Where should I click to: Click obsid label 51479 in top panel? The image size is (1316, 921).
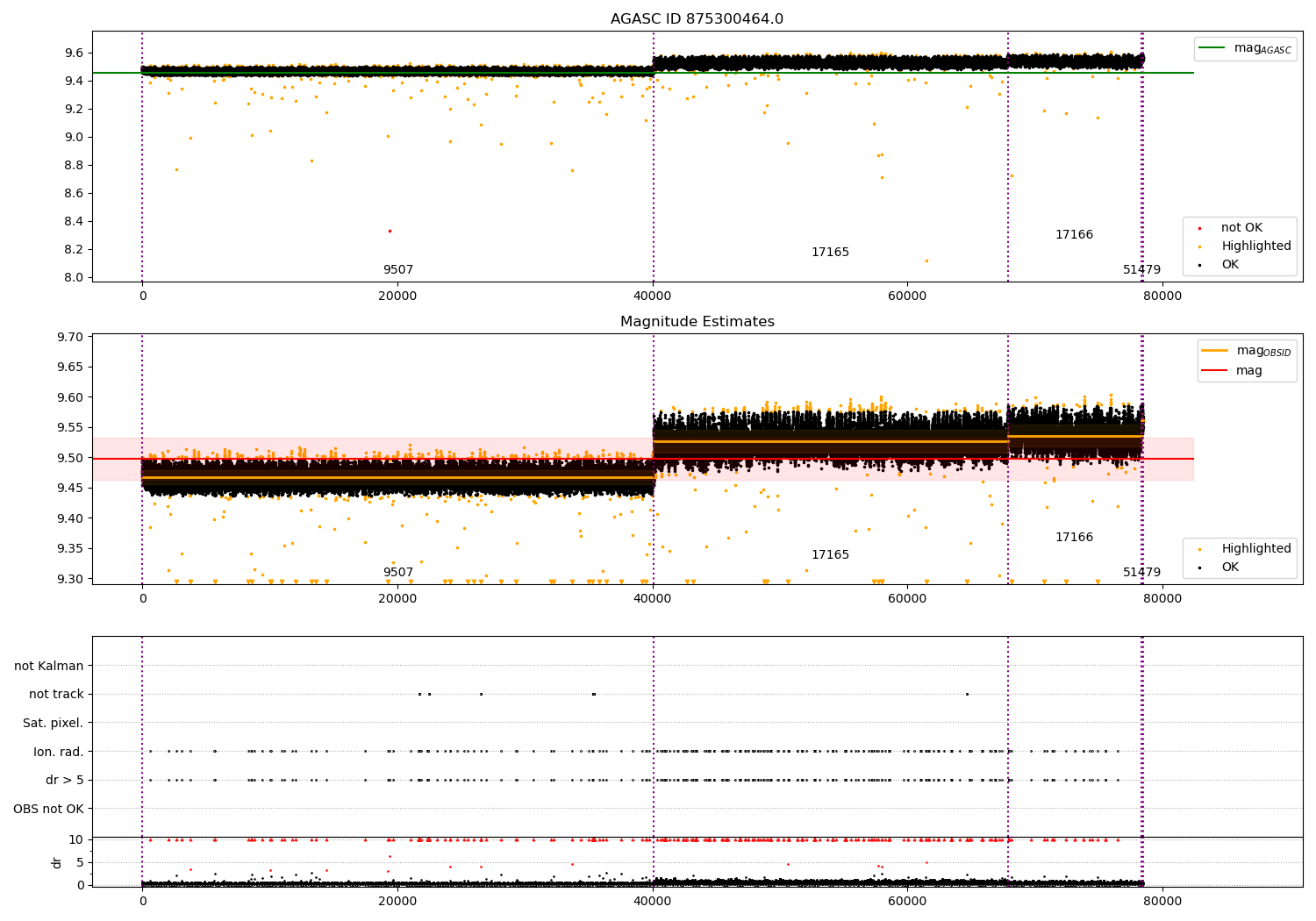(1141, 270)
